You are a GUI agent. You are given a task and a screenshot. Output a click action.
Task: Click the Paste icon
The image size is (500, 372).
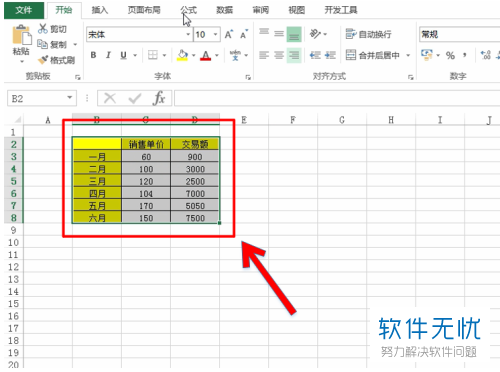(x=21, y=35)
